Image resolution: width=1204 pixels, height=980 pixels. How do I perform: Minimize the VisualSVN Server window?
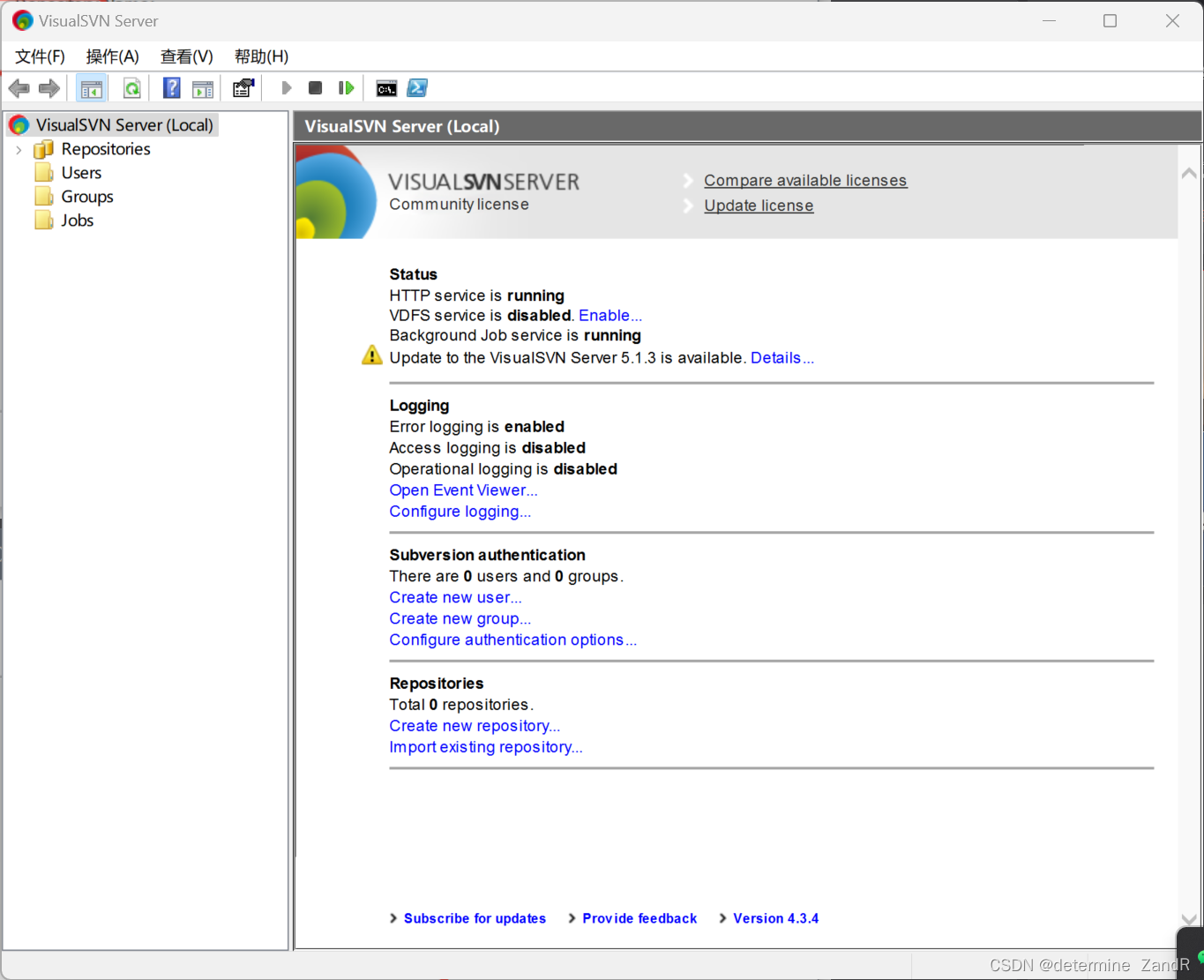[1049, 20]
